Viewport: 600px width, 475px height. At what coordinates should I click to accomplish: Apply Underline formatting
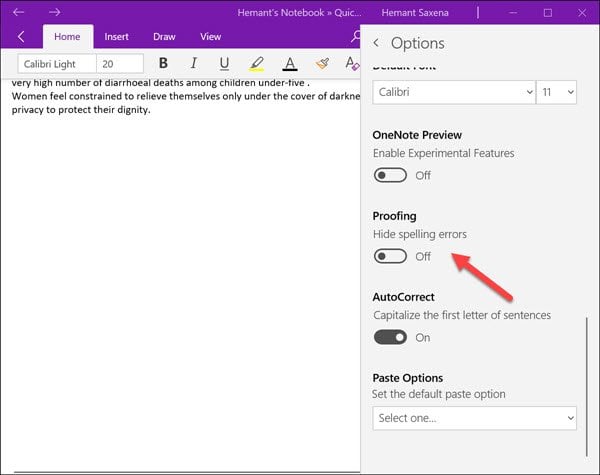coord(224,64)
